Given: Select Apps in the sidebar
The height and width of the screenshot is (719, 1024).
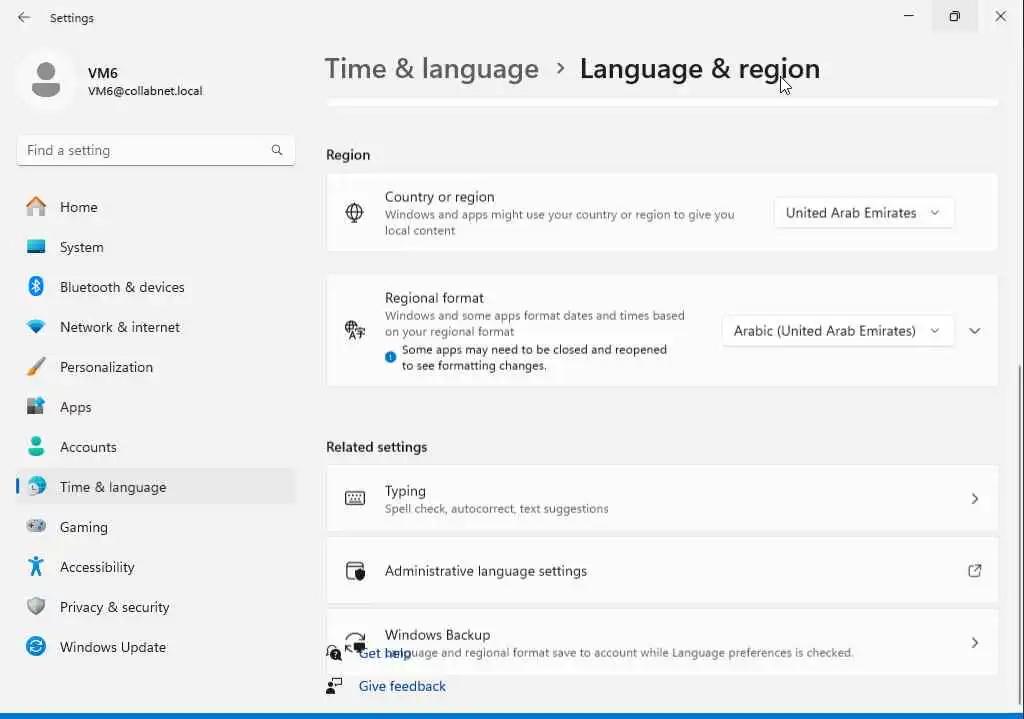Looking at the screenshot, I should click(x=155, y=406).
